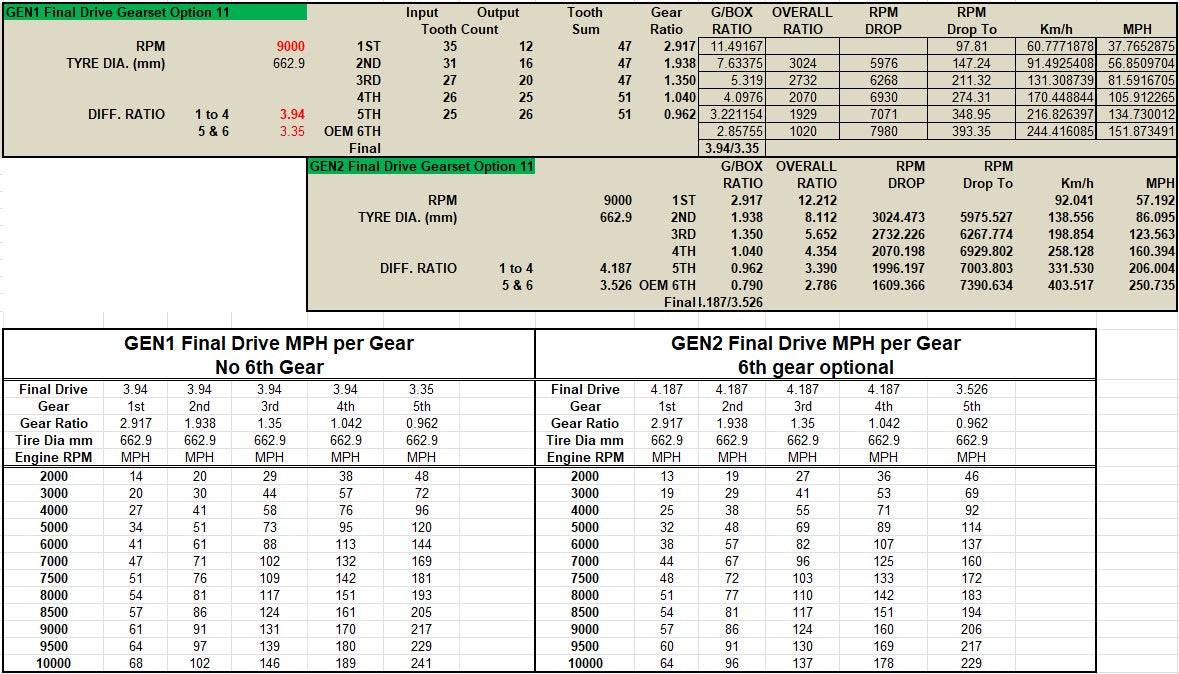Image resolution: width=1179 pixels, height=674 pixels.
Task: Click the red 3.35 diff ratio cell
Action: pyautogui.click(x=292, y=132)
